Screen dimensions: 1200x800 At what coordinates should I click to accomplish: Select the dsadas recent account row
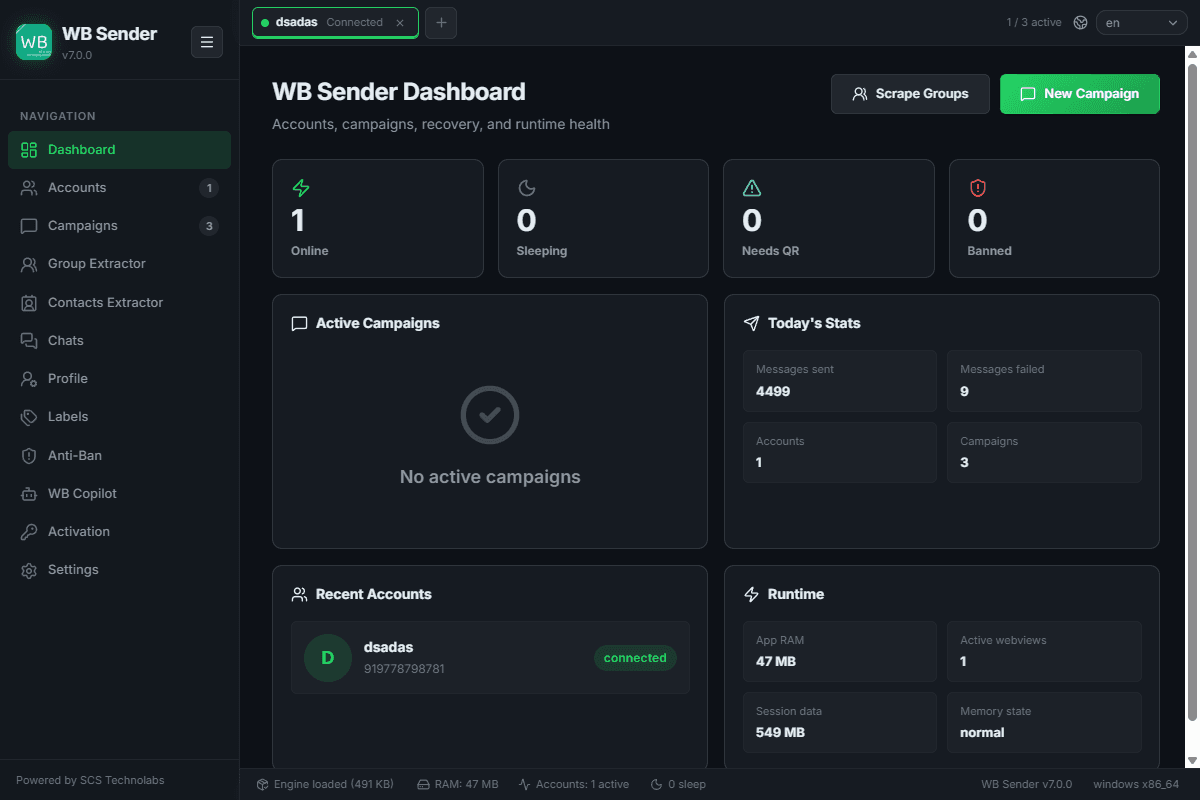pyautogui.click(x=490, y=658)
